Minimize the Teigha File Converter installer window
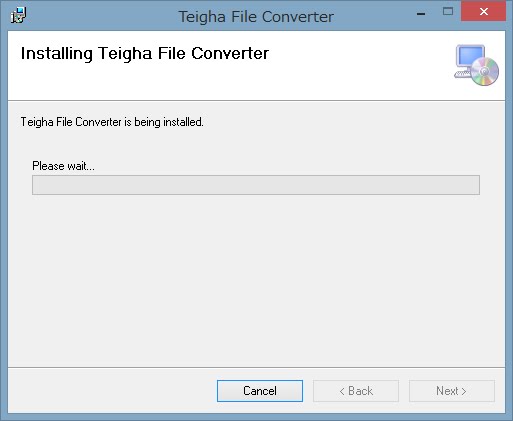 pos(421,14)
